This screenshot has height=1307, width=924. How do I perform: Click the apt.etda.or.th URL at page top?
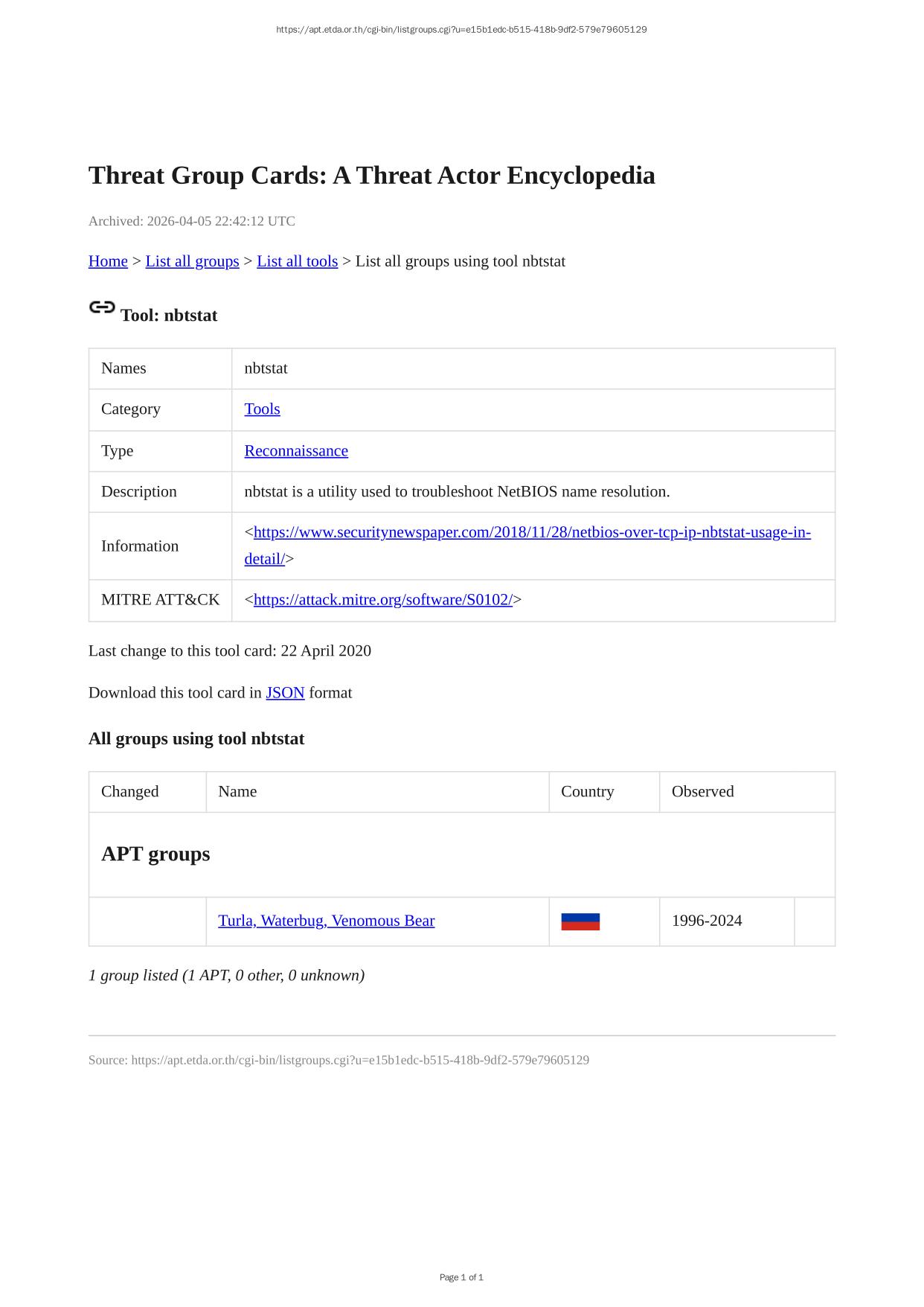point(461,30)
